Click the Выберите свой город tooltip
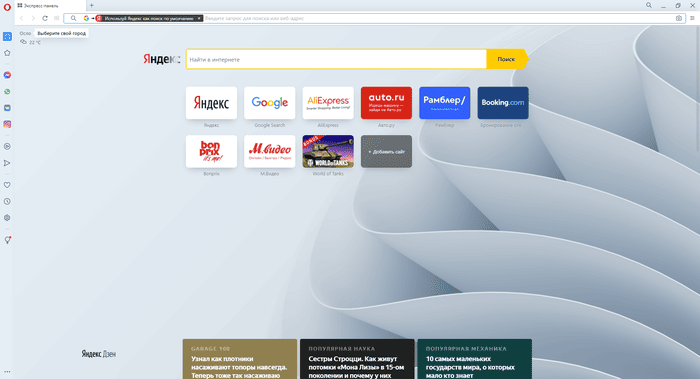Image resolution: width=700 pixels, height=379 pixels. (61, 33)
